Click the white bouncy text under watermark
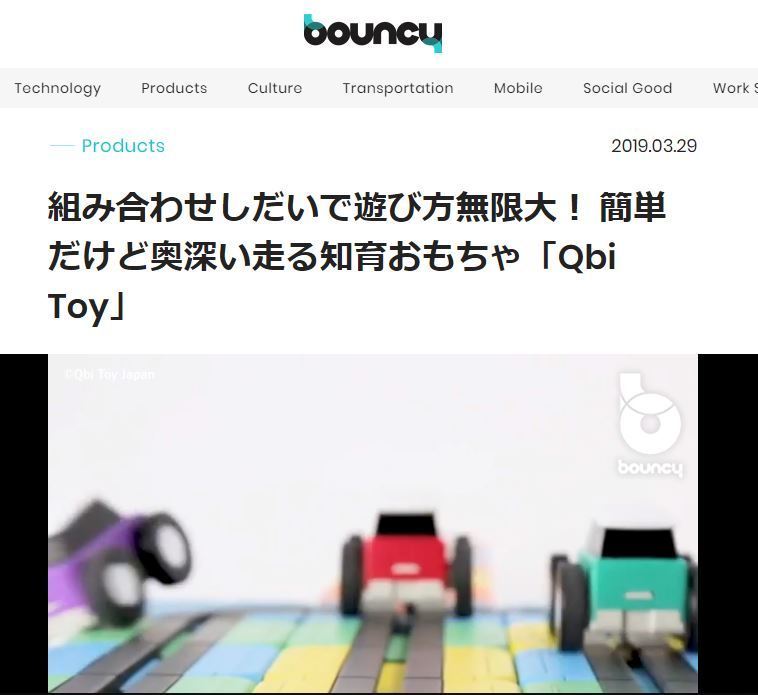The height and width of the screenshot is (695, 758). coord(650,468)
